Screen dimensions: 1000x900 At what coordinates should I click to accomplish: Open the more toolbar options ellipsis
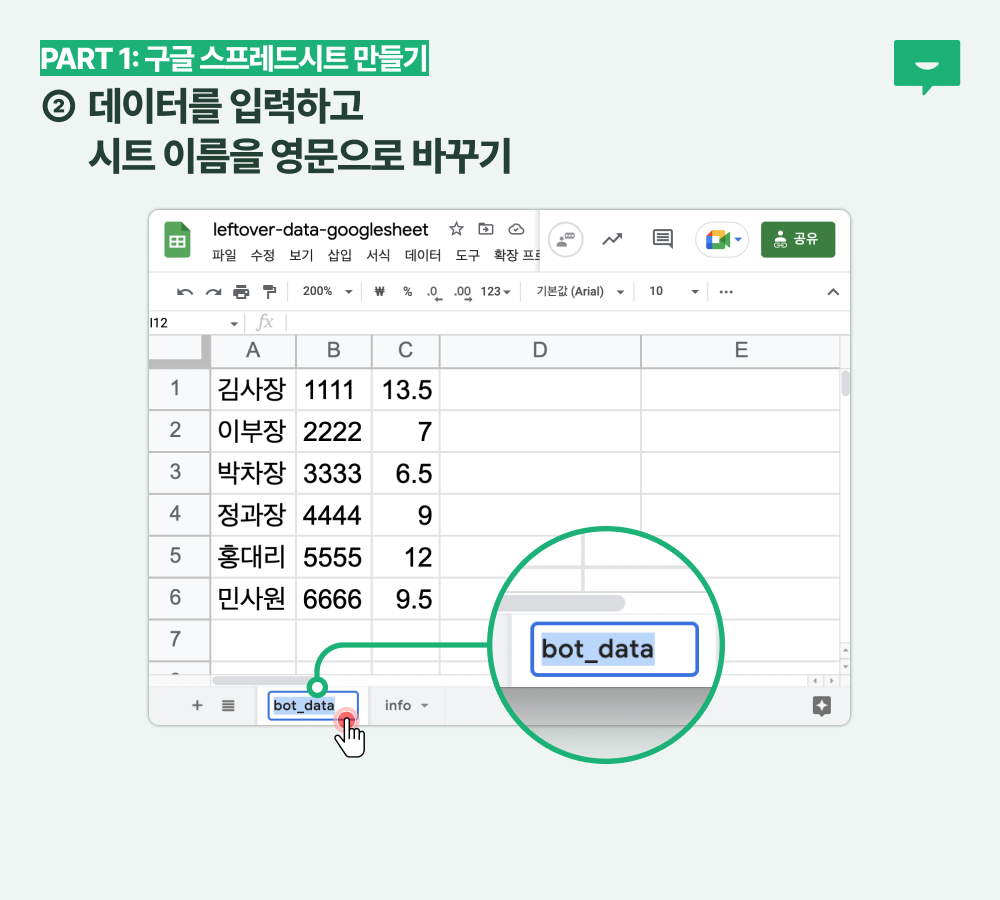coord(726,292)
